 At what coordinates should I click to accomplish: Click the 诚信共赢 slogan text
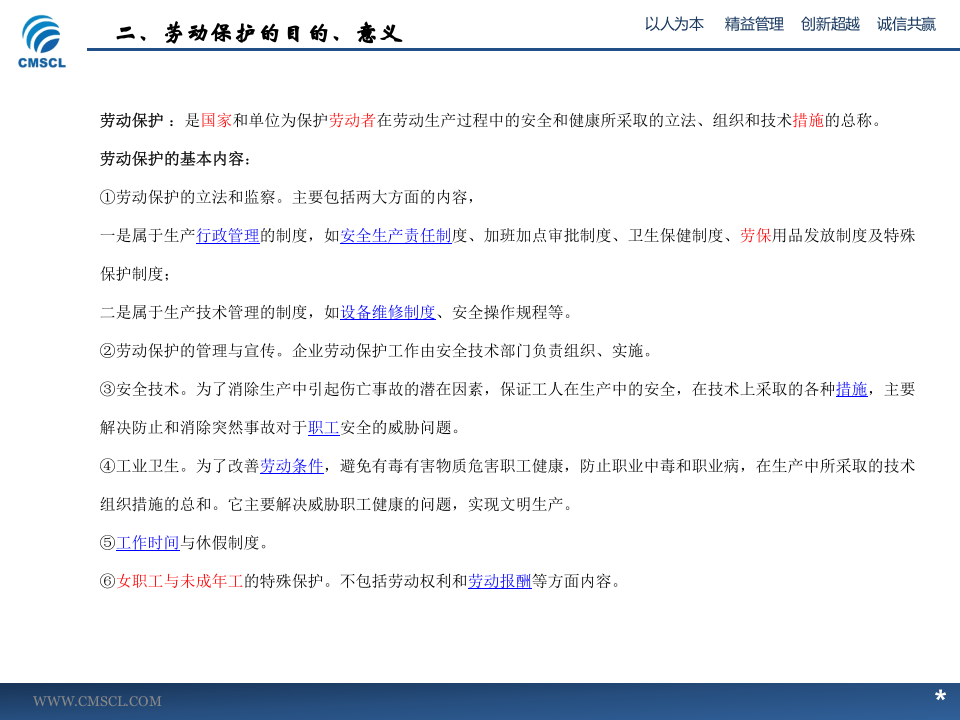(906, 24)
